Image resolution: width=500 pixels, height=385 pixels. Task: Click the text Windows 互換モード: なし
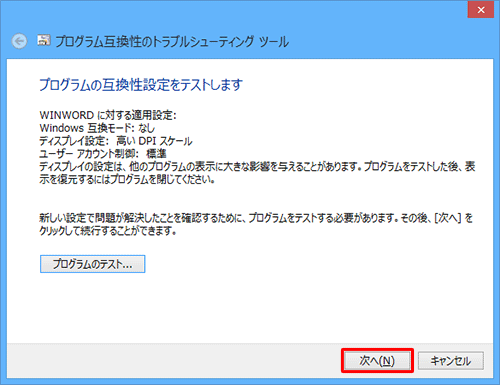click(x=97, y=128)
